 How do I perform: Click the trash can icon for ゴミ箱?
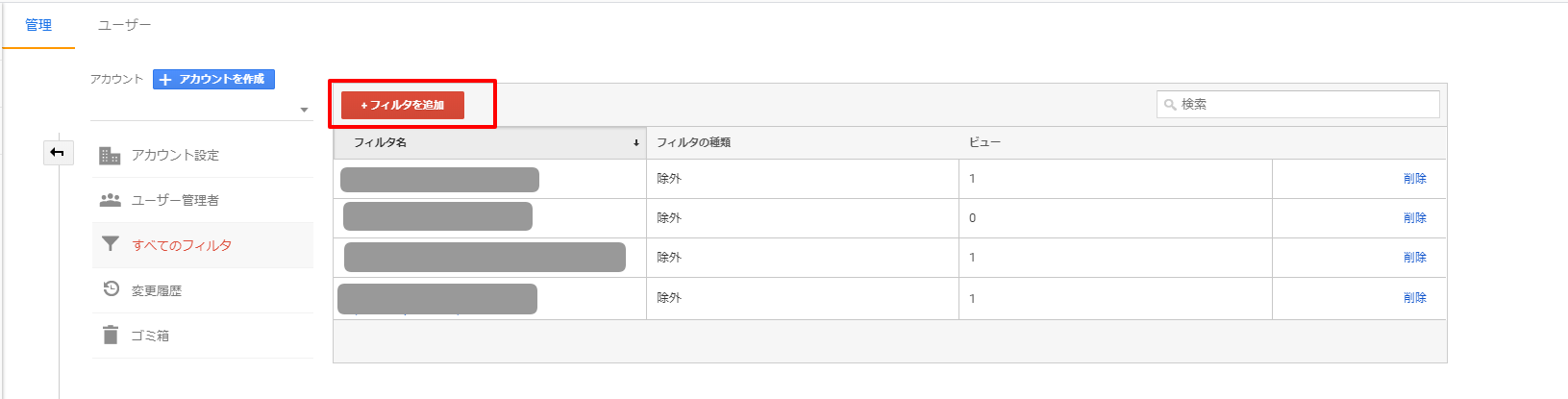[x=111, y=336]
